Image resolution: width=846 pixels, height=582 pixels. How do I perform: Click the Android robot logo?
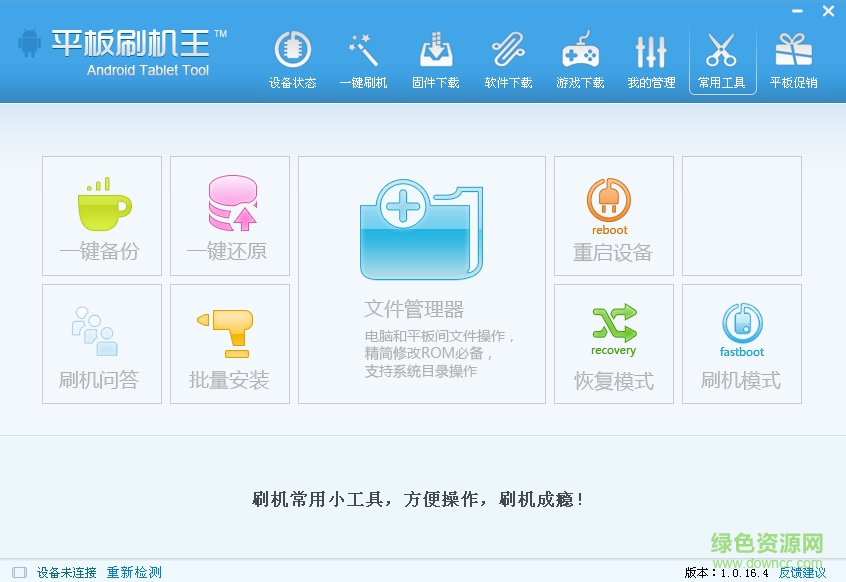[27, 45]
